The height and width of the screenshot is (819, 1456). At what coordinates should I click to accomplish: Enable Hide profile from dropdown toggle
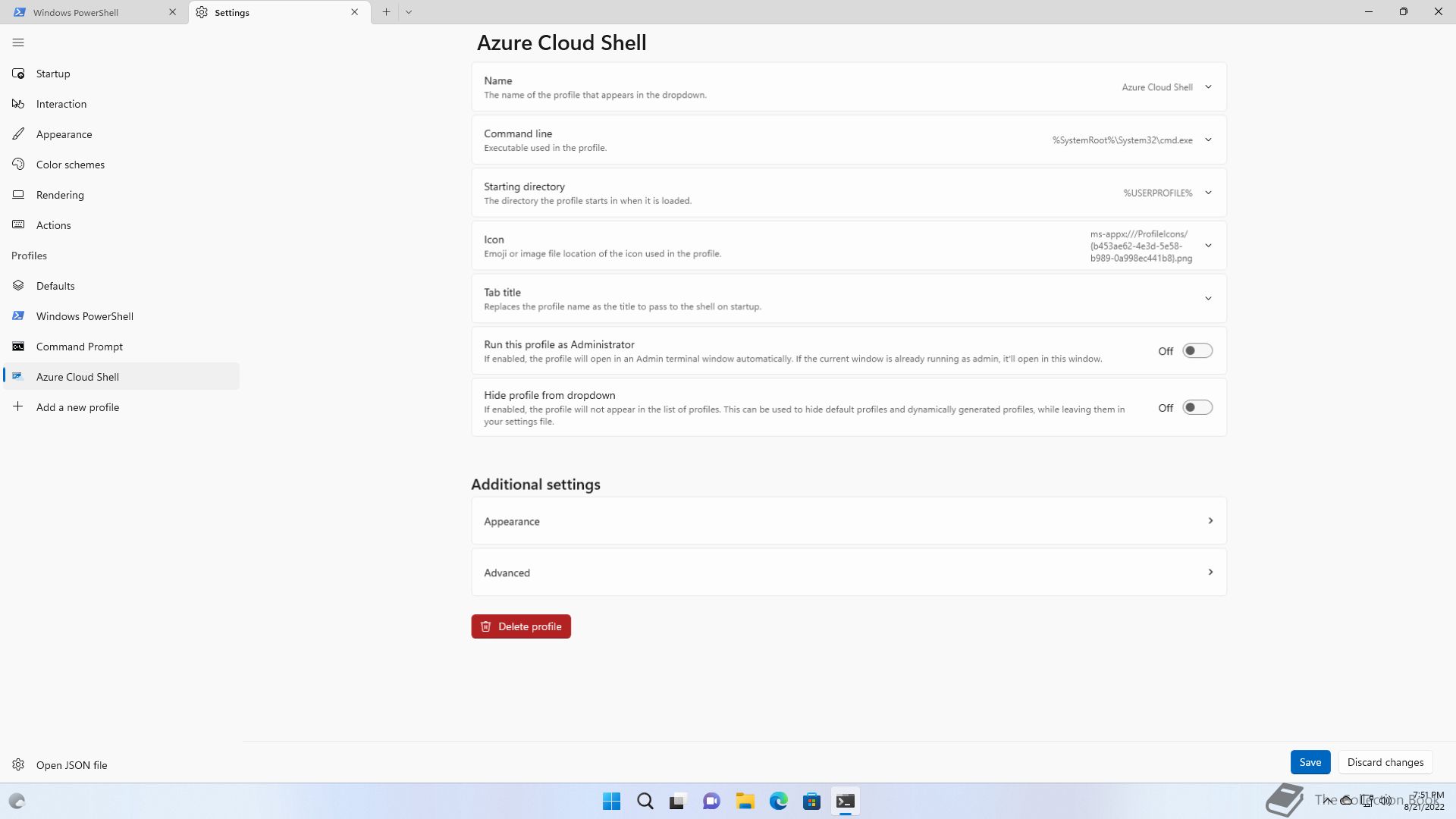pyautogui.click(x=1197, y=408)
